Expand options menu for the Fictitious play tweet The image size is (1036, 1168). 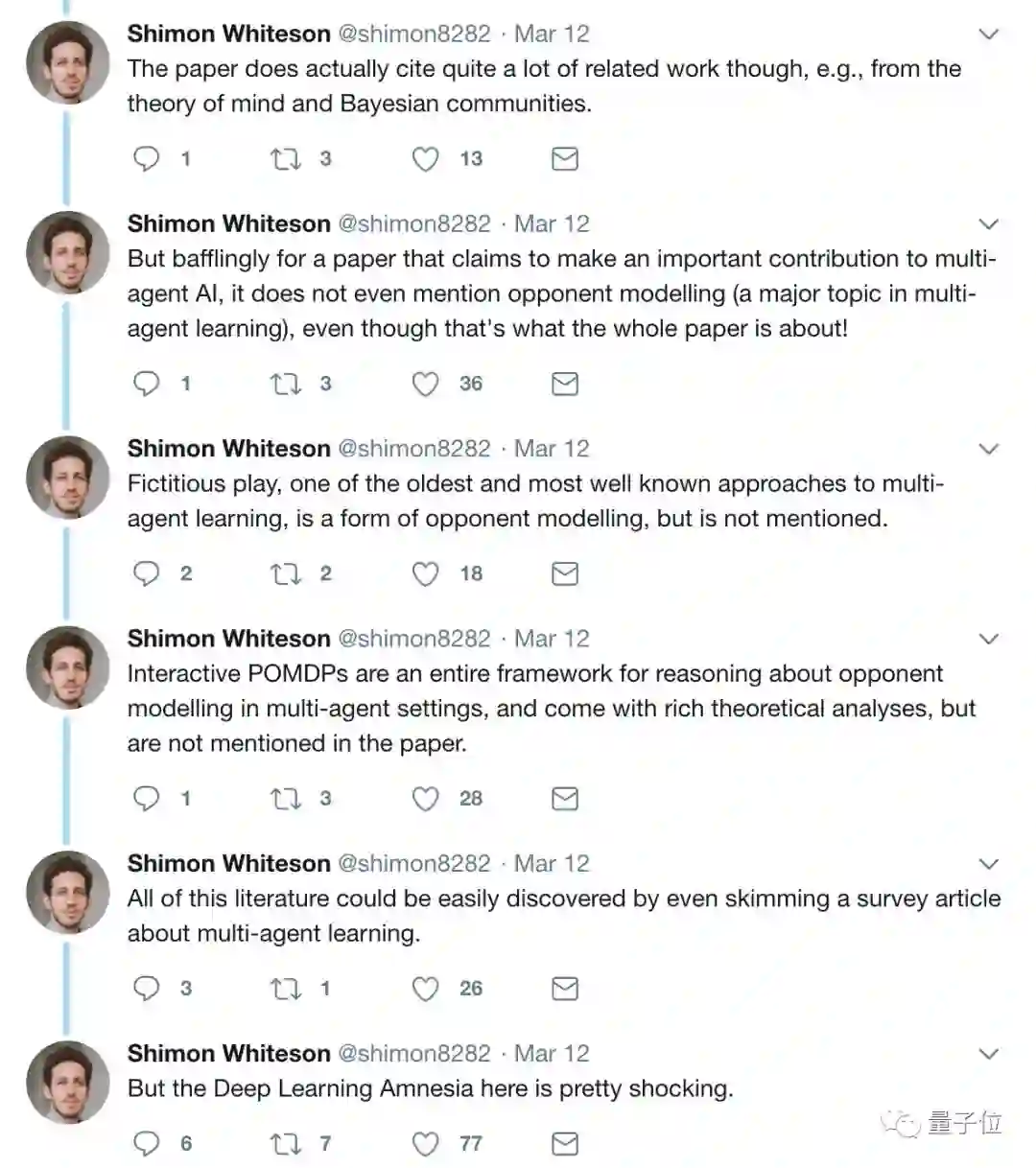coord(988,449)
